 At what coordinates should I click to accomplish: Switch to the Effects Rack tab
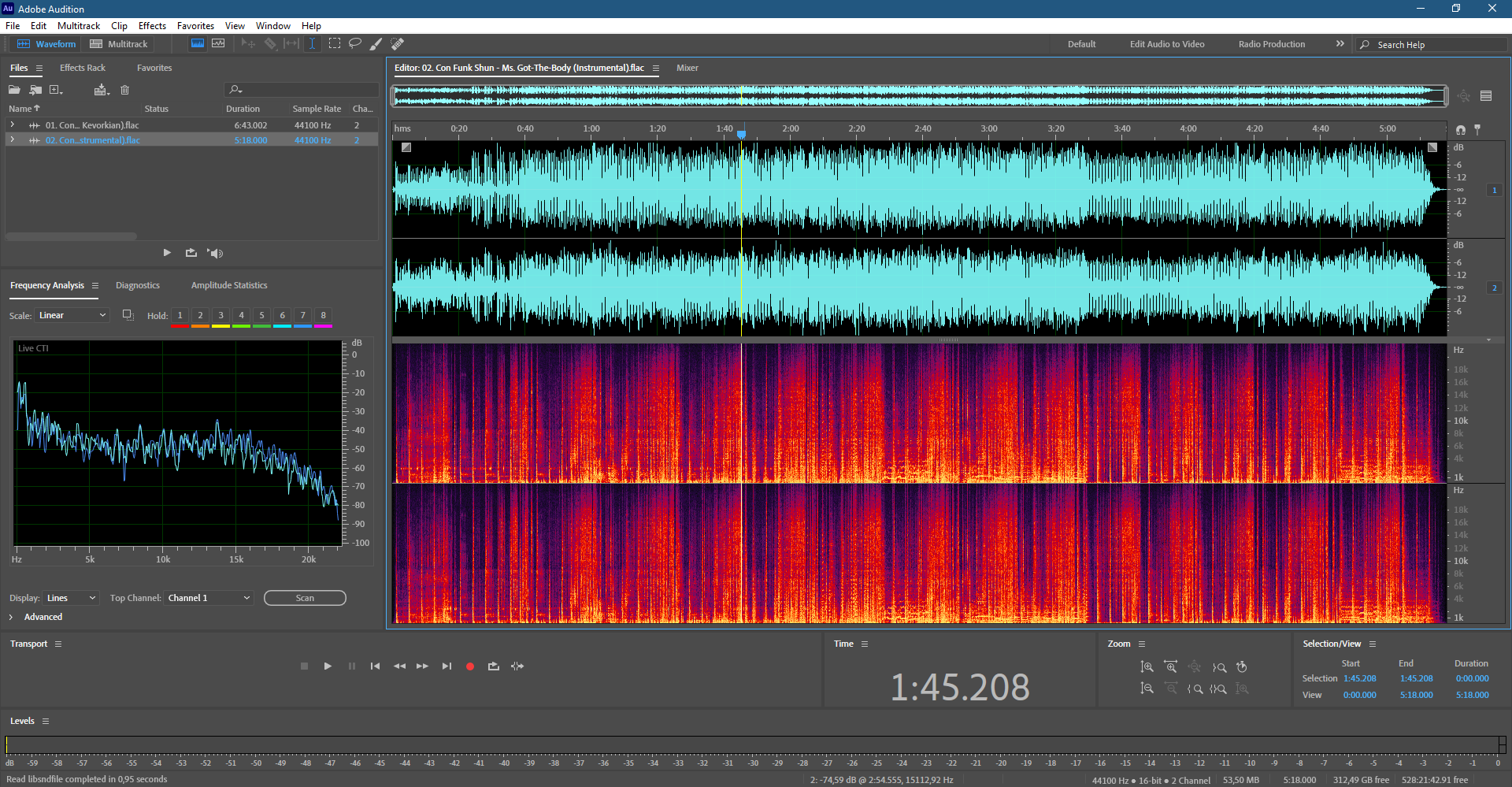point(82,68)
